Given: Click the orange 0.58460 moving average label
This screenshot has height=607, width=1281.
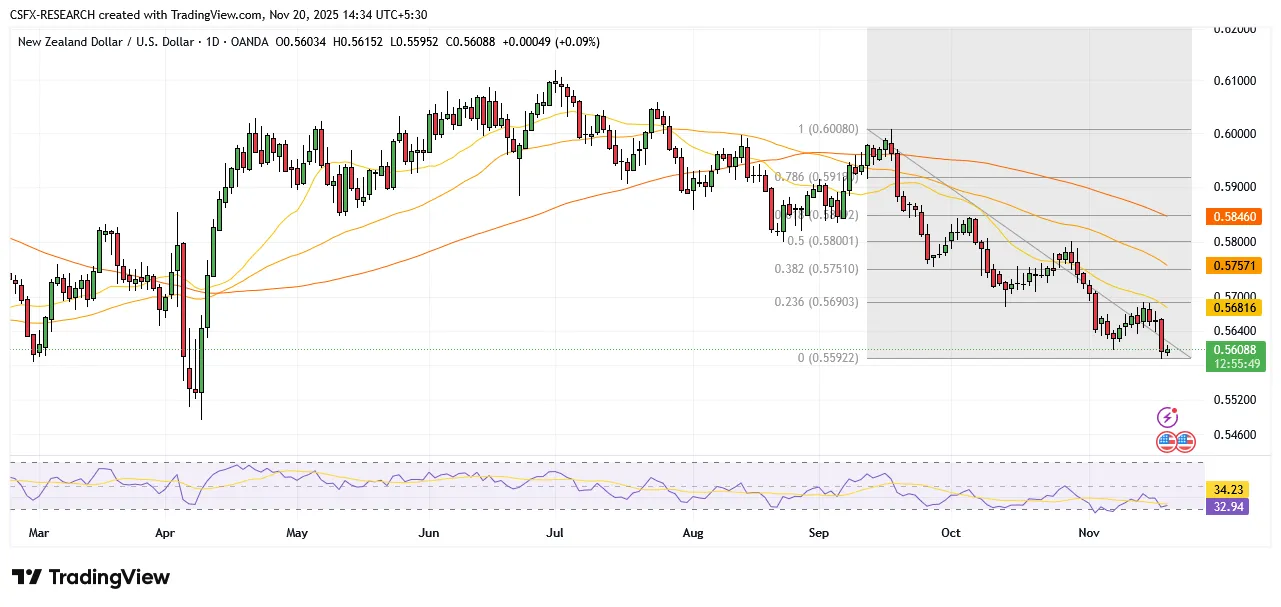Looking at the screenshot, I should (1239, 215).
